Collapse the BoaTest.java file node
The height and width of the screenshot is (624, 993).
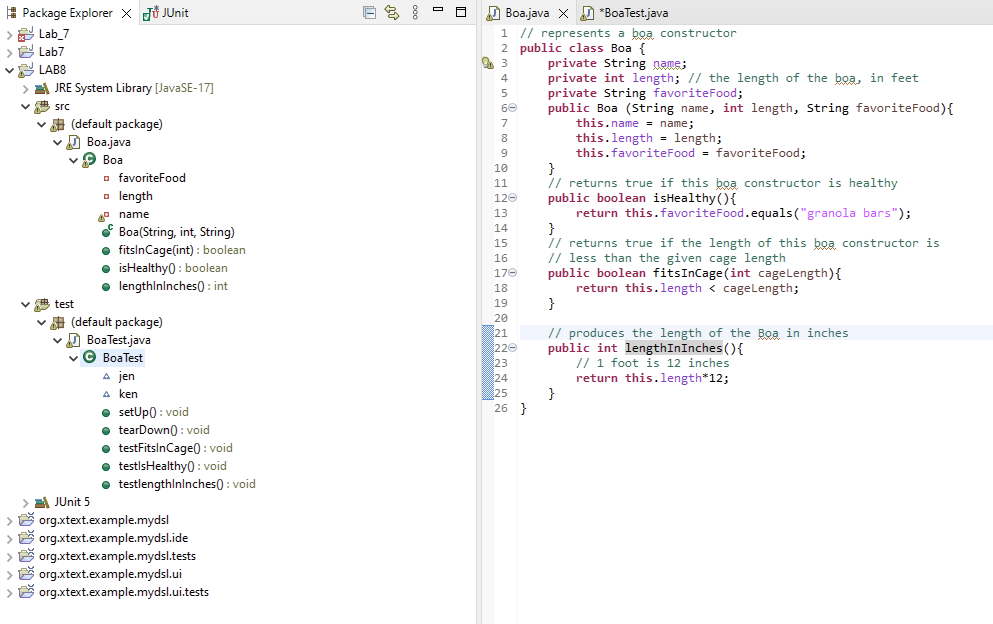(58, 340)
